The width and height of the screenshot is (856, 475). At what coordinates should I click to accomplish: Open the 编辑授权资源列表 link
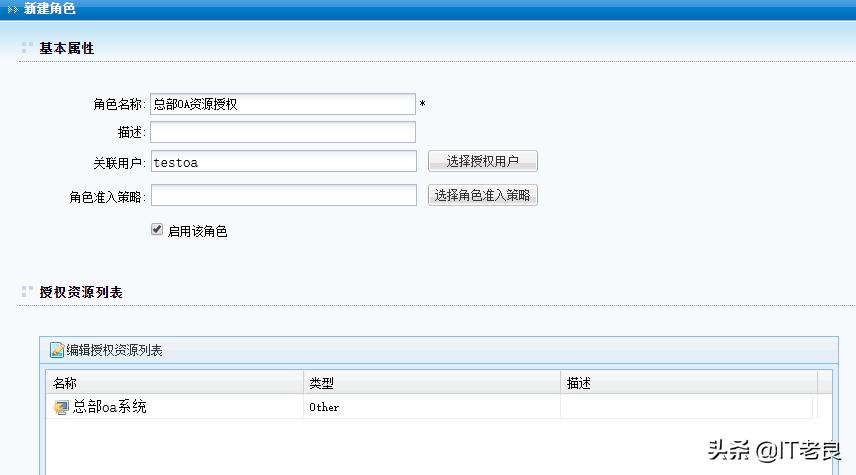(x=114, y=350)
